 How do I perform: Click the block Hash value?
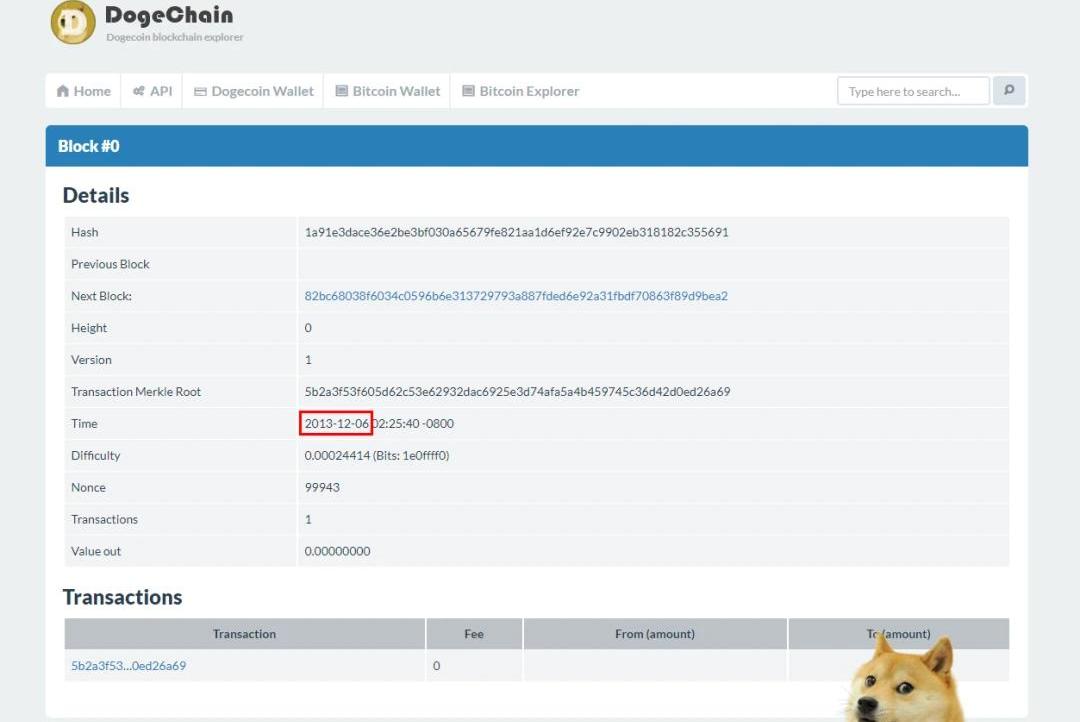(x=516, y=232)
